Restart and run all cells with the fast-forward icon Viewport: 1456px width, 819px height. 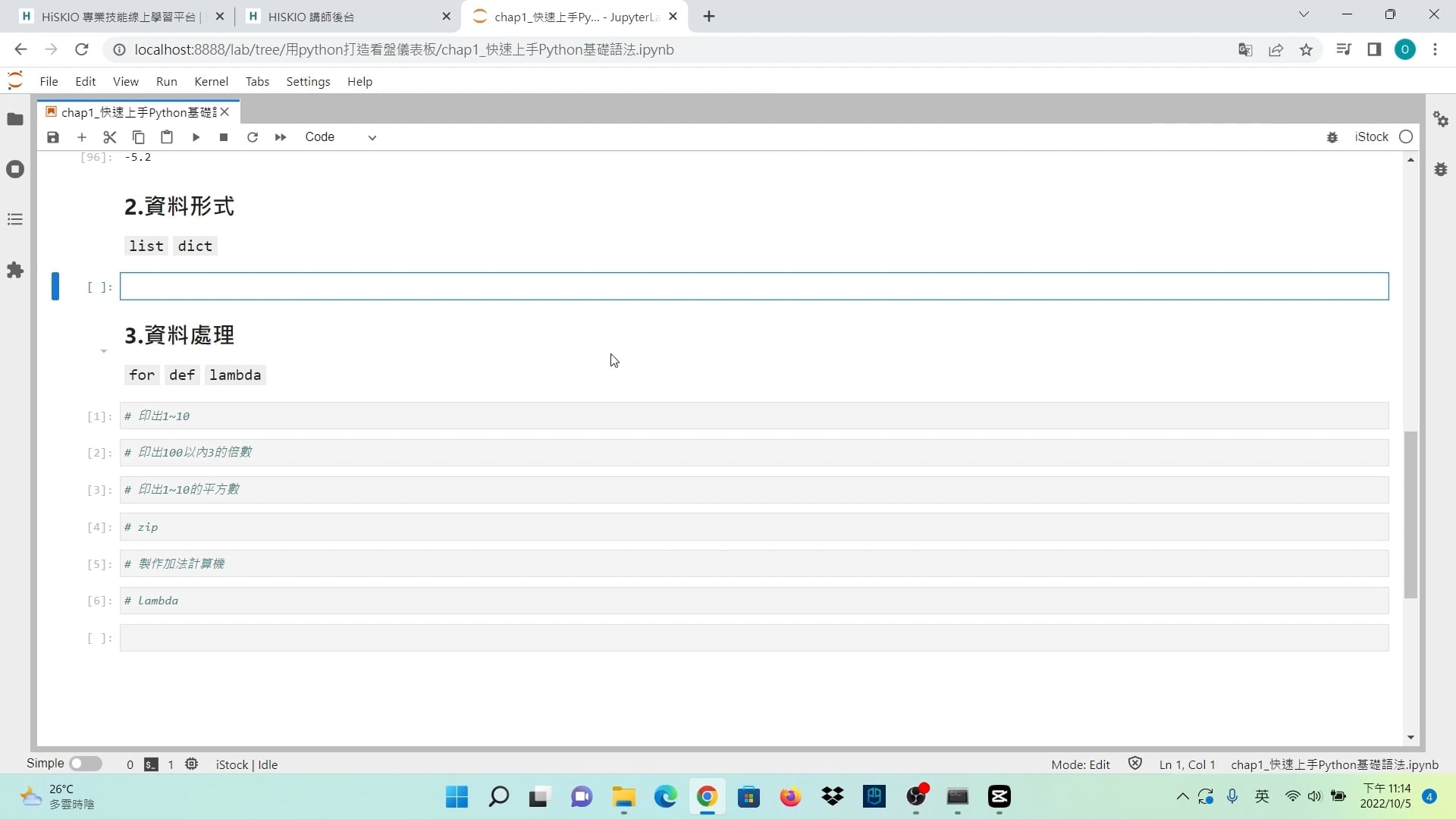tap(281, 137)
